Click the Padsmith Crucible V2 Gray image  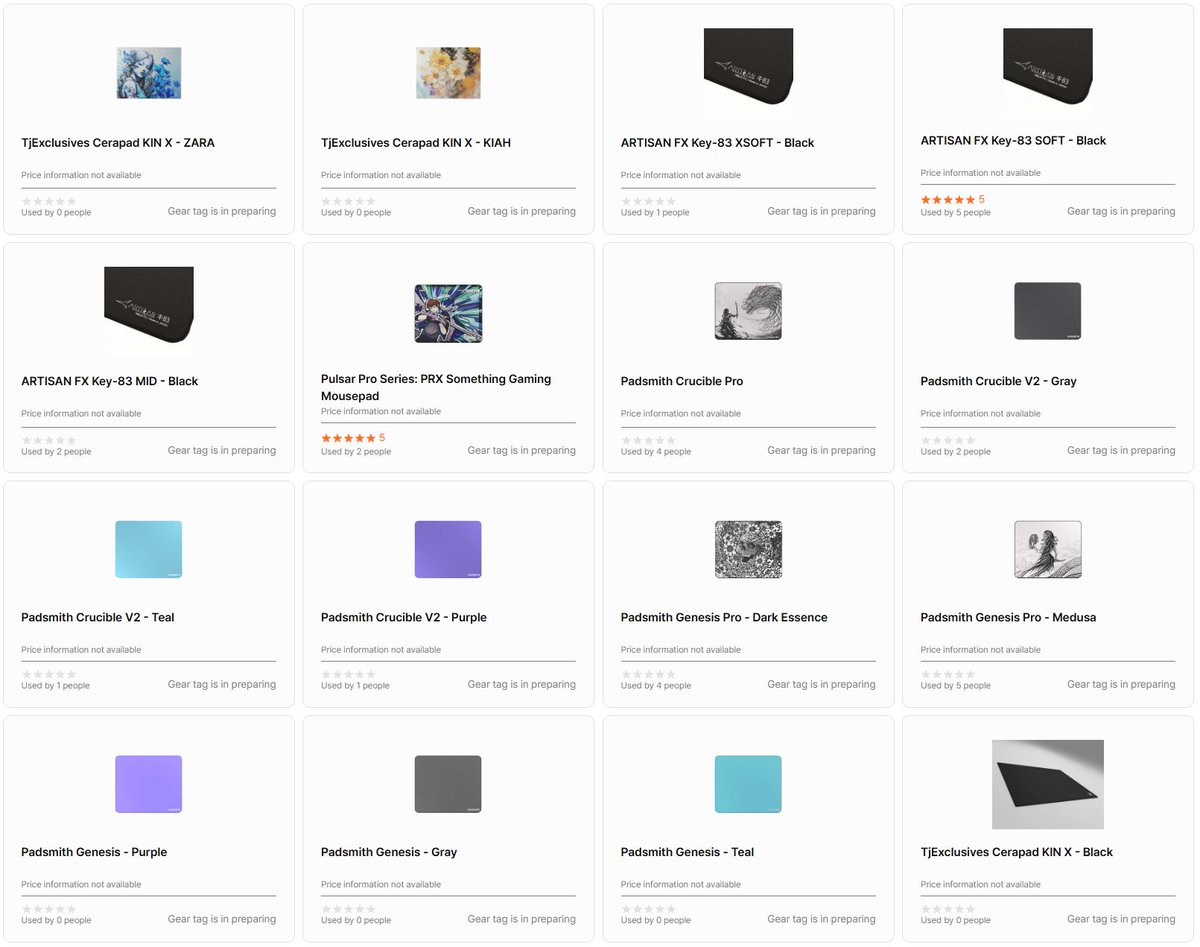pyautogui.click(x=1048, y=312)
